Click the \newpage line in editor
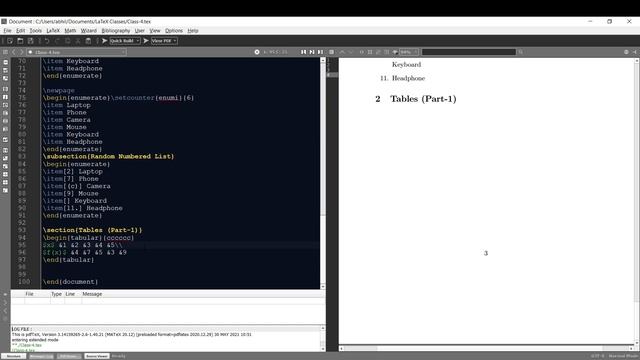Viewport: 640px width, 360px height. tap(58, 90)
